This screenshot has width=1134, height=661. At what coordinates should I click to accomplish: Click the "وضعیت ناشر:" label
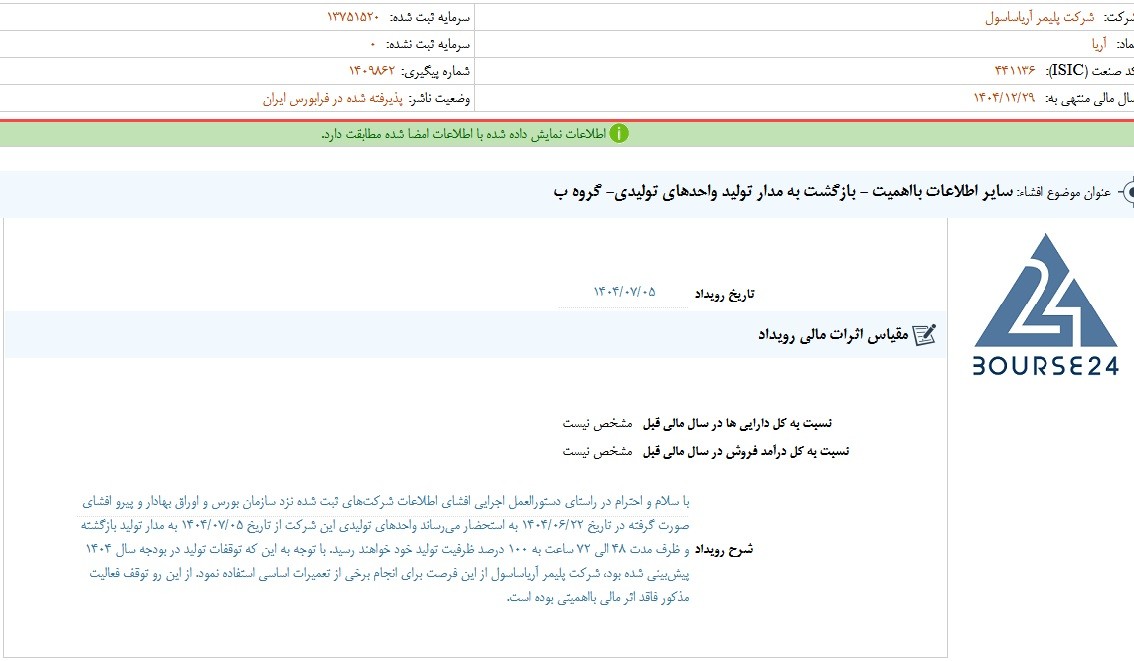[439, 98]
